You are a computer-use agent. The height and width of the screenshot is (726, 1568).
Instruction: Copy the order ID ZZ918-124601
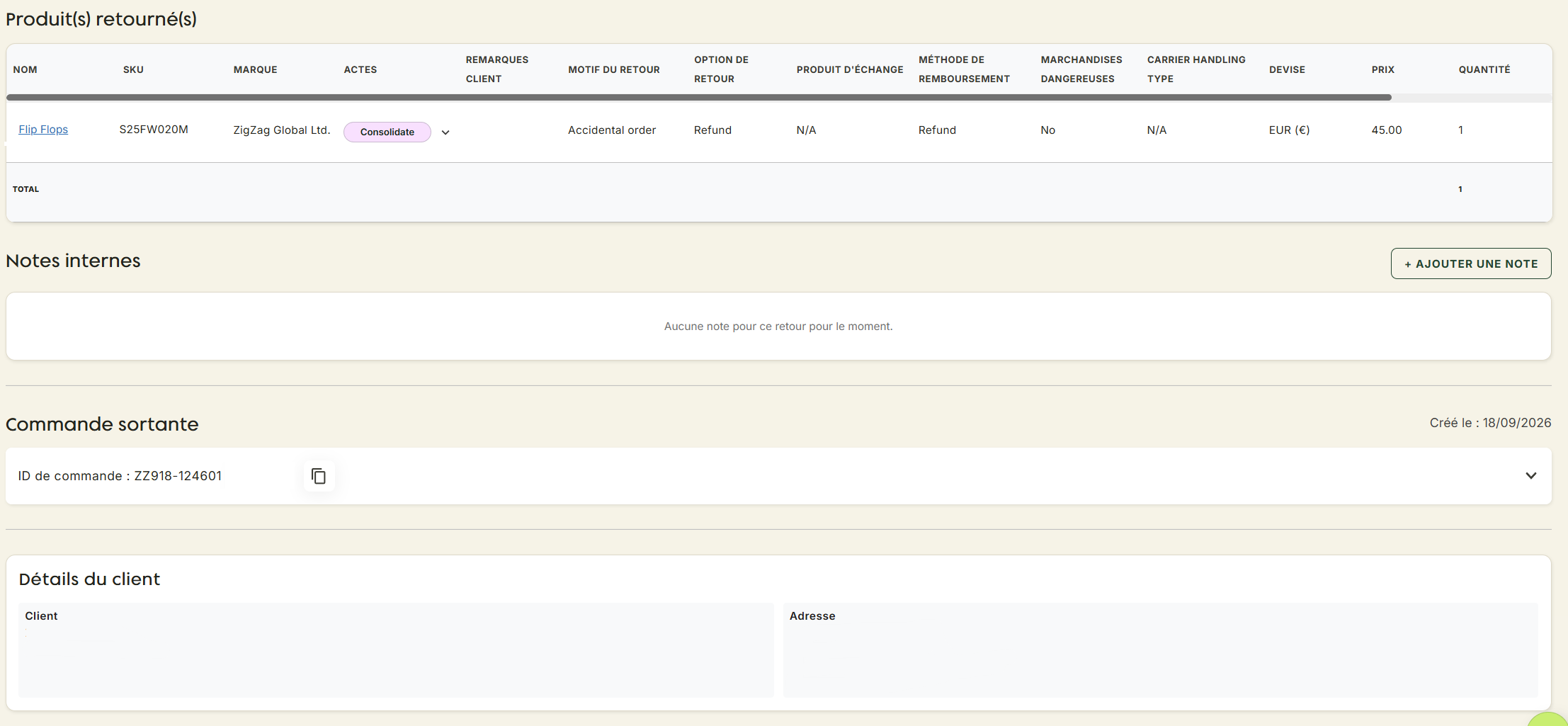[319, 476]
